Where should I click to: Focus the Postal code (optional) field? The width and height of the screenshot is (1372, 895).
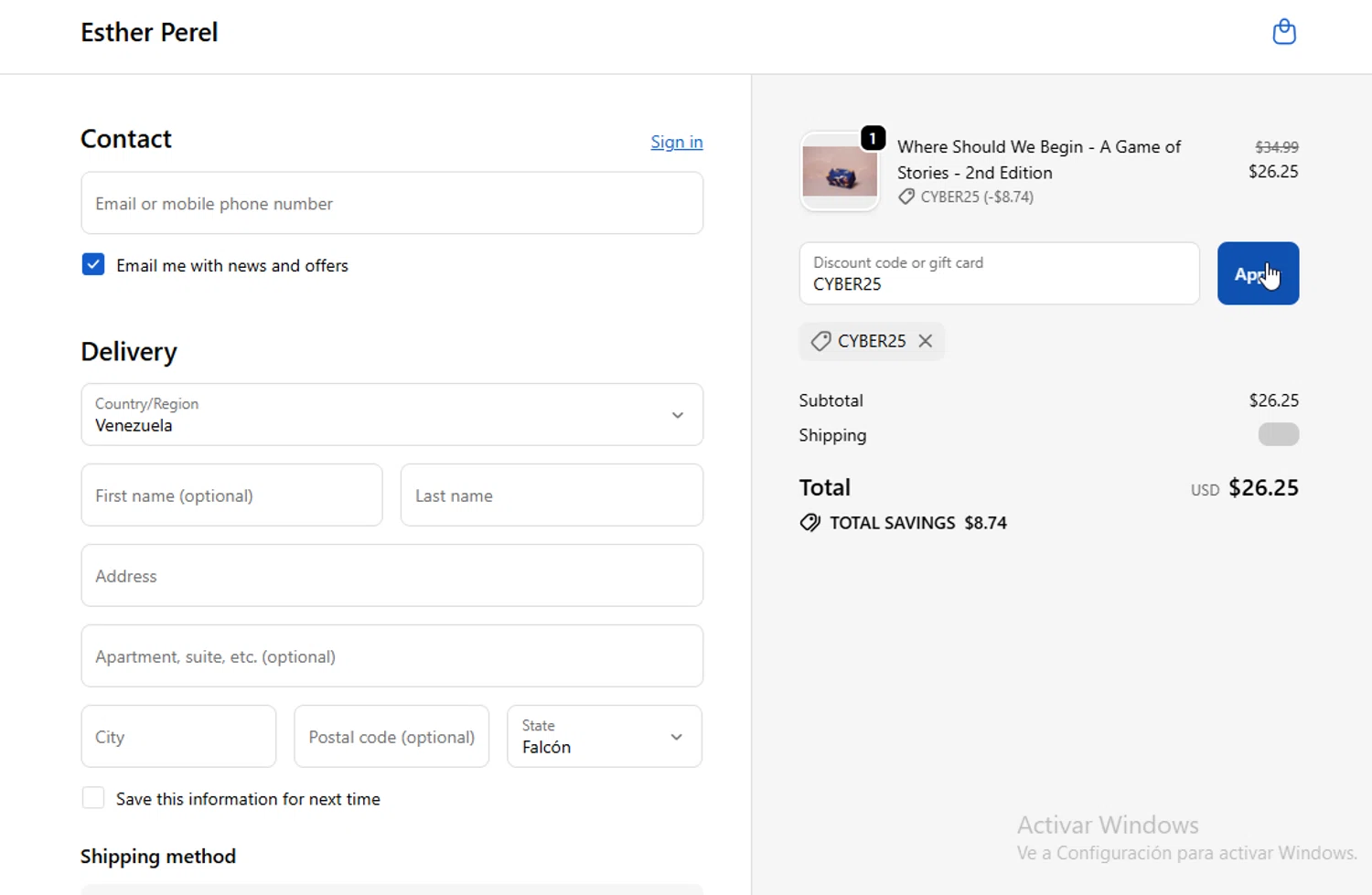point(391,737)
